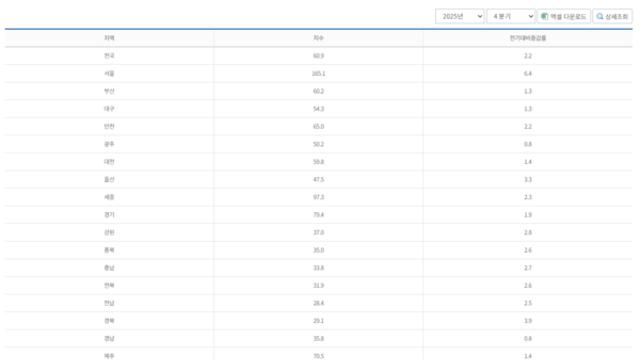Select the 강원 region cell
This screenshot has height=360, width=640.
(x=109, y=233)
